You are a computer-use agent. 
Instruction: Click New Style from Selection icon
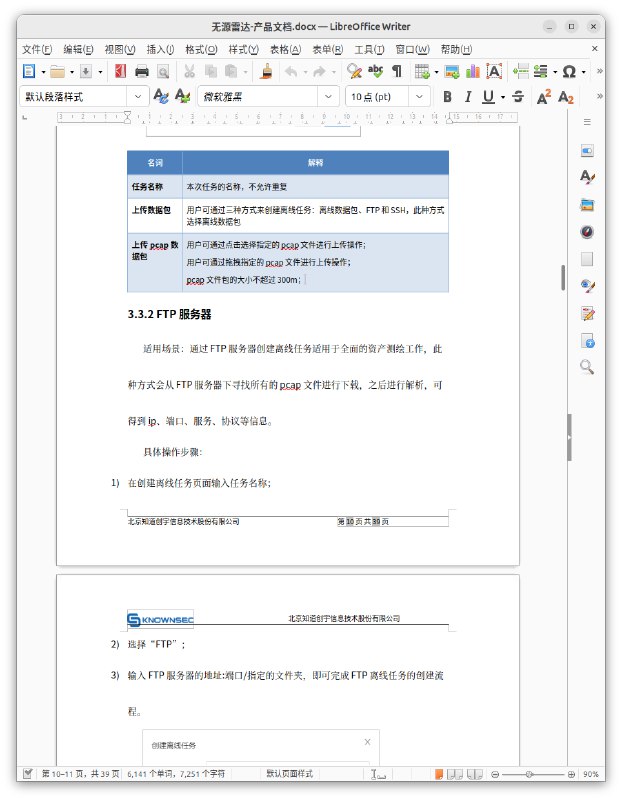pyautogui.click(x=182, y=96)
